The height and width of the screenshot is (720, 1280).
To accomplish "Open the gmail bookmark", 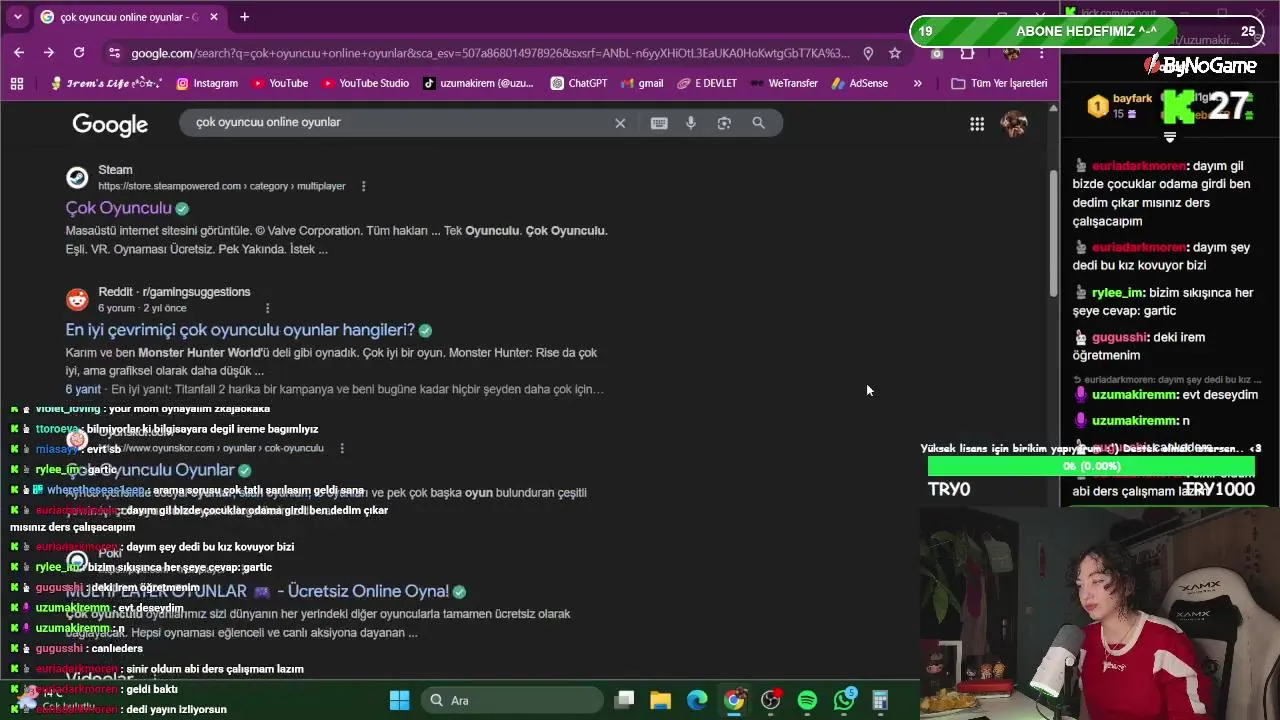I will coord(642,83).
